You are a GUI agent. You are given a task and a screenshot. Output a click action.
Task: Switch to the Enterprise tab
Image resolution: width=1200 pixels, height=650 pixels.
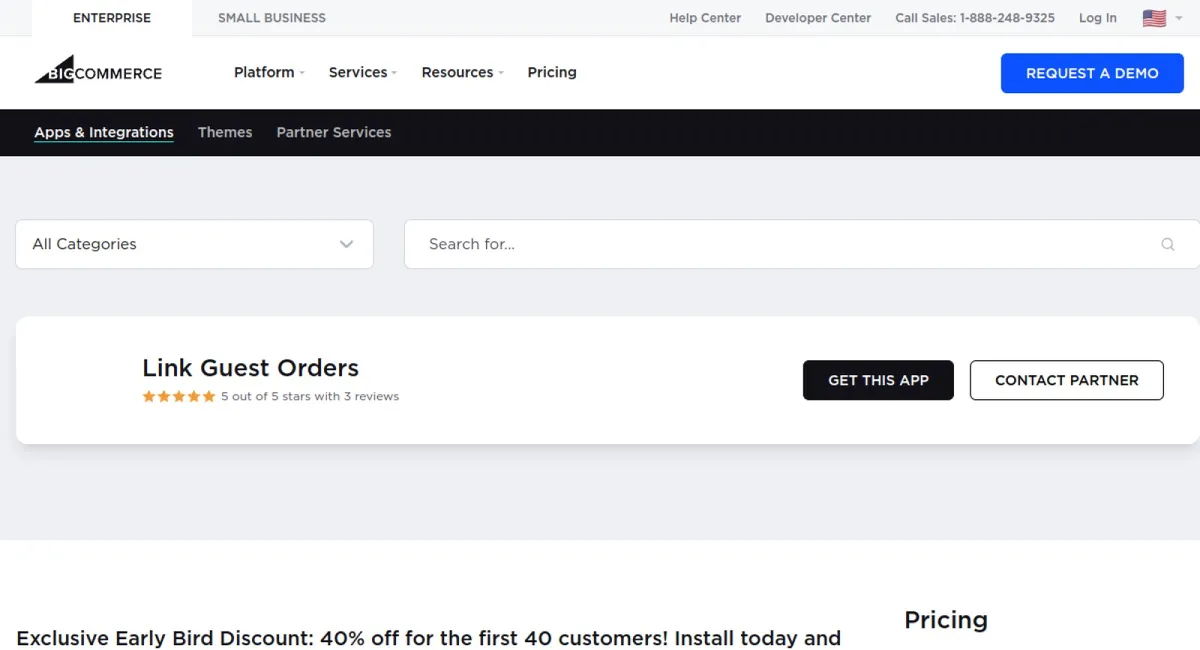tap(112, 18)
